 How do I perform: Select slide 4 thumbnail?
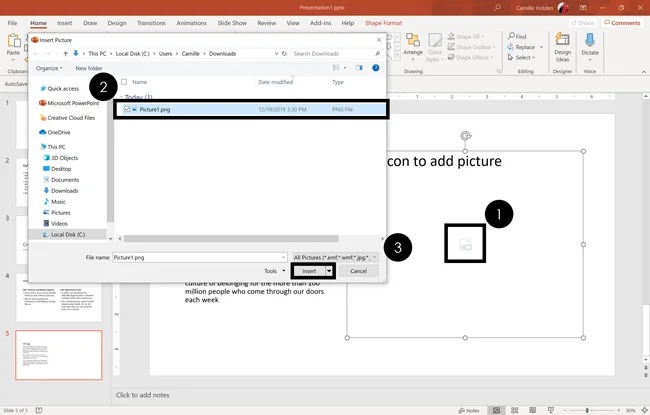(58, 297)
